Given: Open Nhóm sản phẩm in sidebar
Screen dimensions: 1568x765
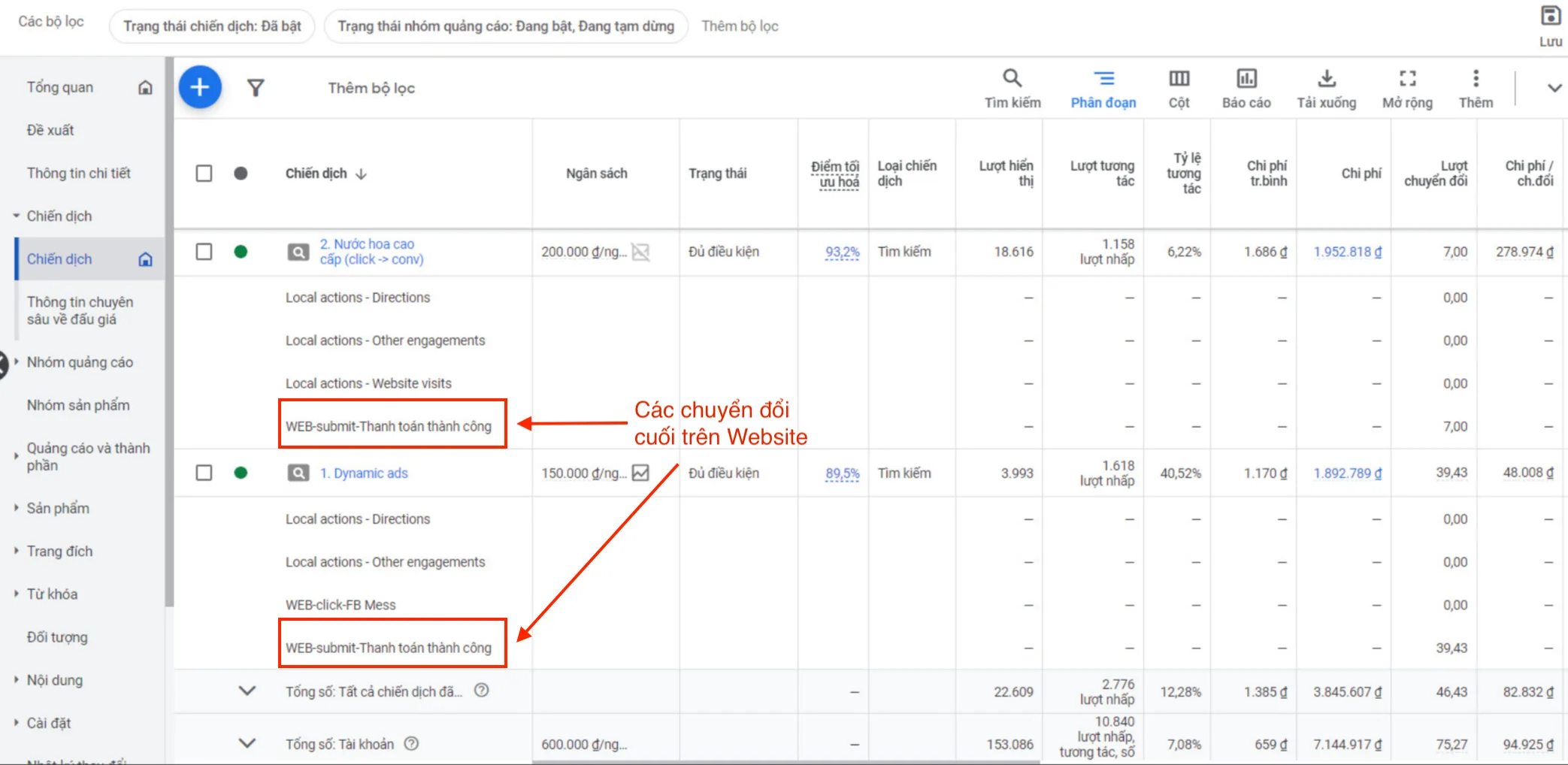Looking at the screenshot, I should pos(78,406).
